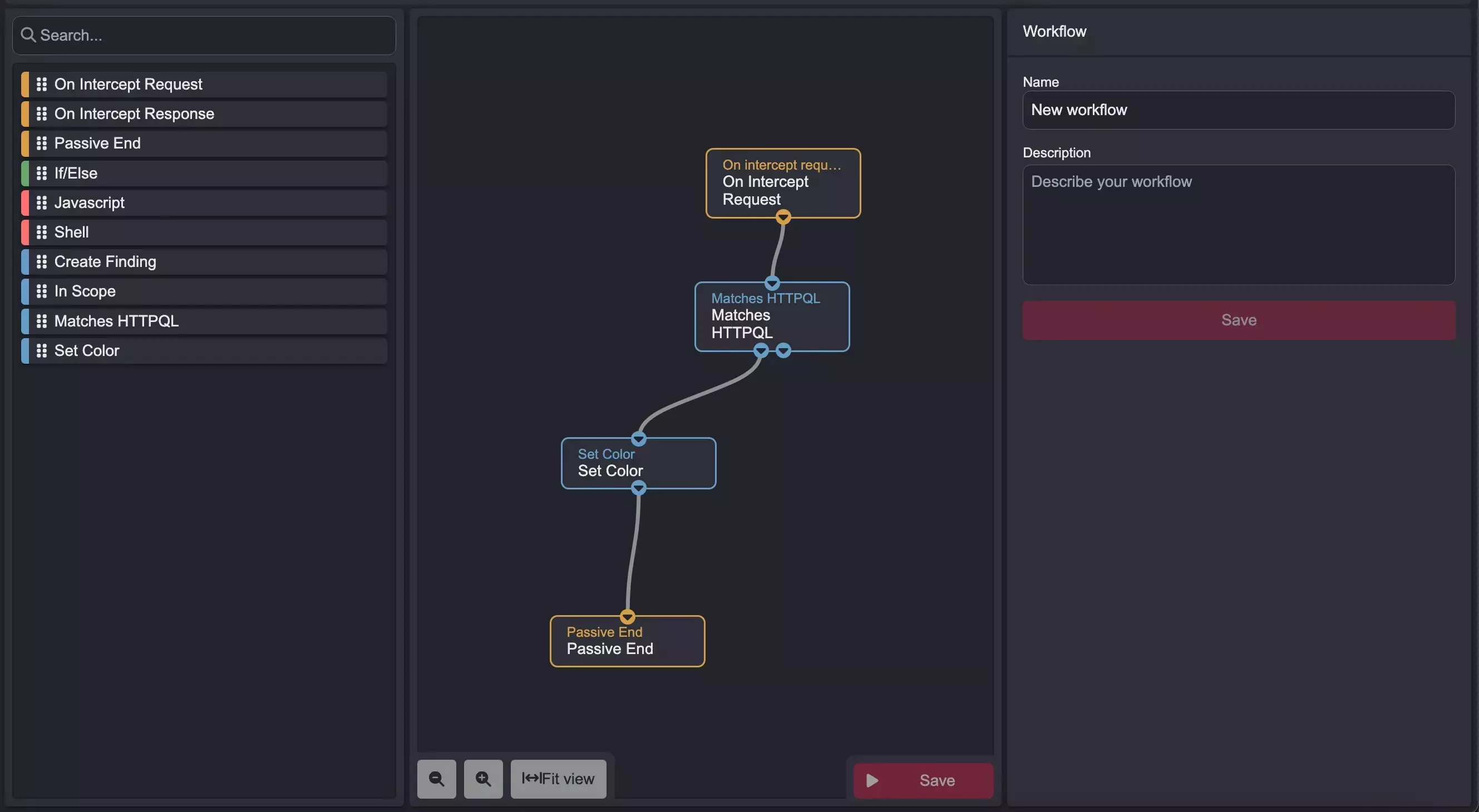This screenshot has height=812, width=1479.
Task: Click the zoom out magnifier icon
Action: click(436, 779)
